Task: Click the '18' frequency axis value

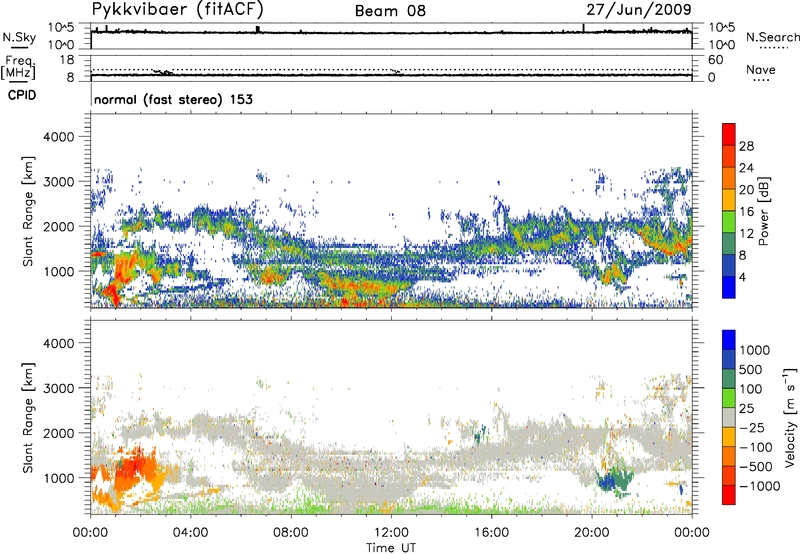Action: (67, 60)
